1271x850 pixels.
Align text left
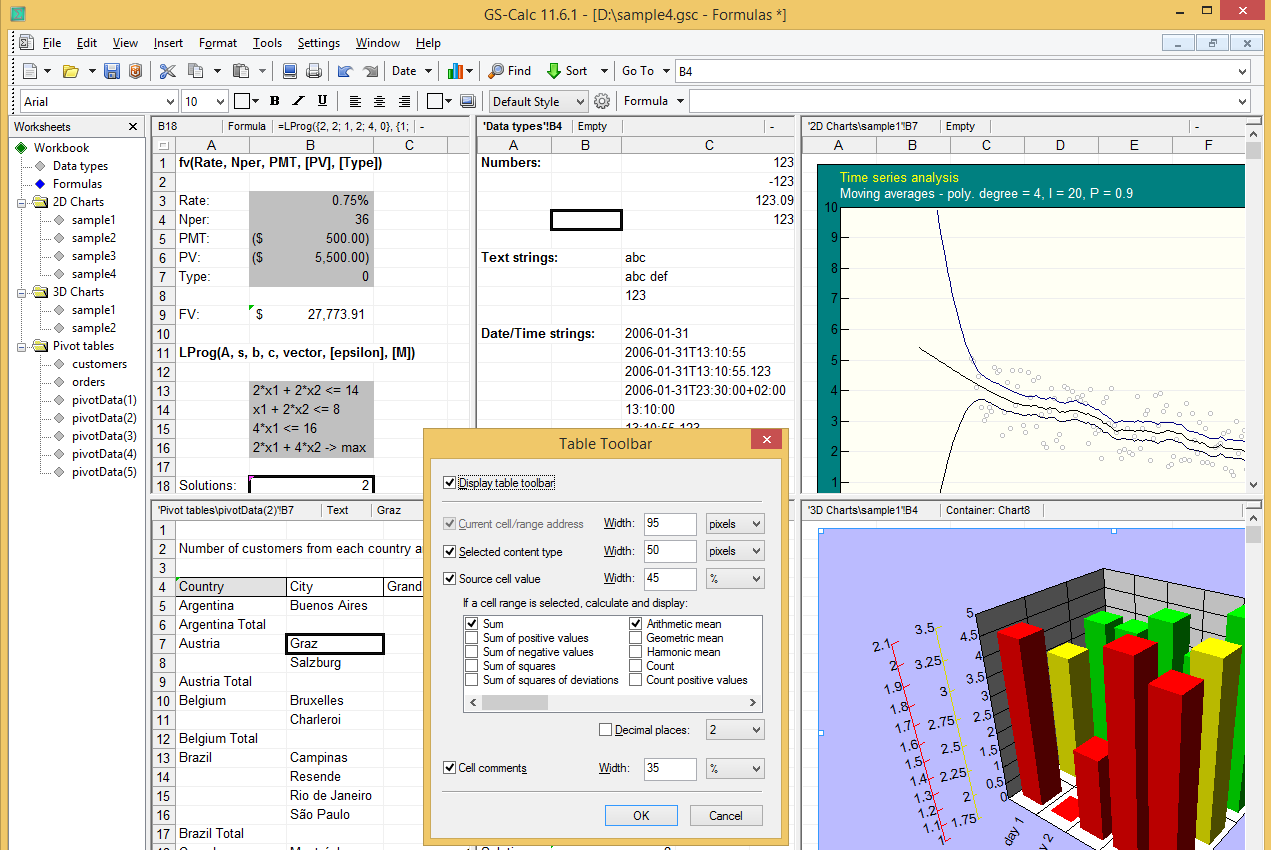[x=355, y=101]
